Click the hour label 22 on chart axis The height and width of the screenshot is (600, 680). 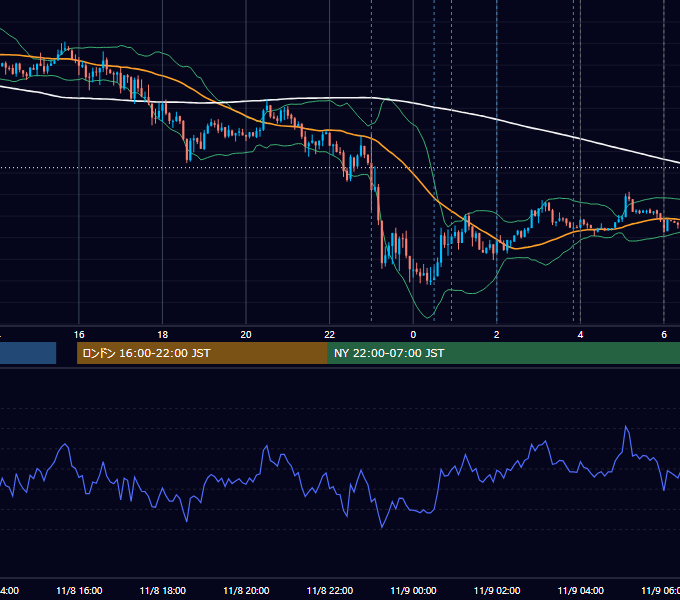330,335
